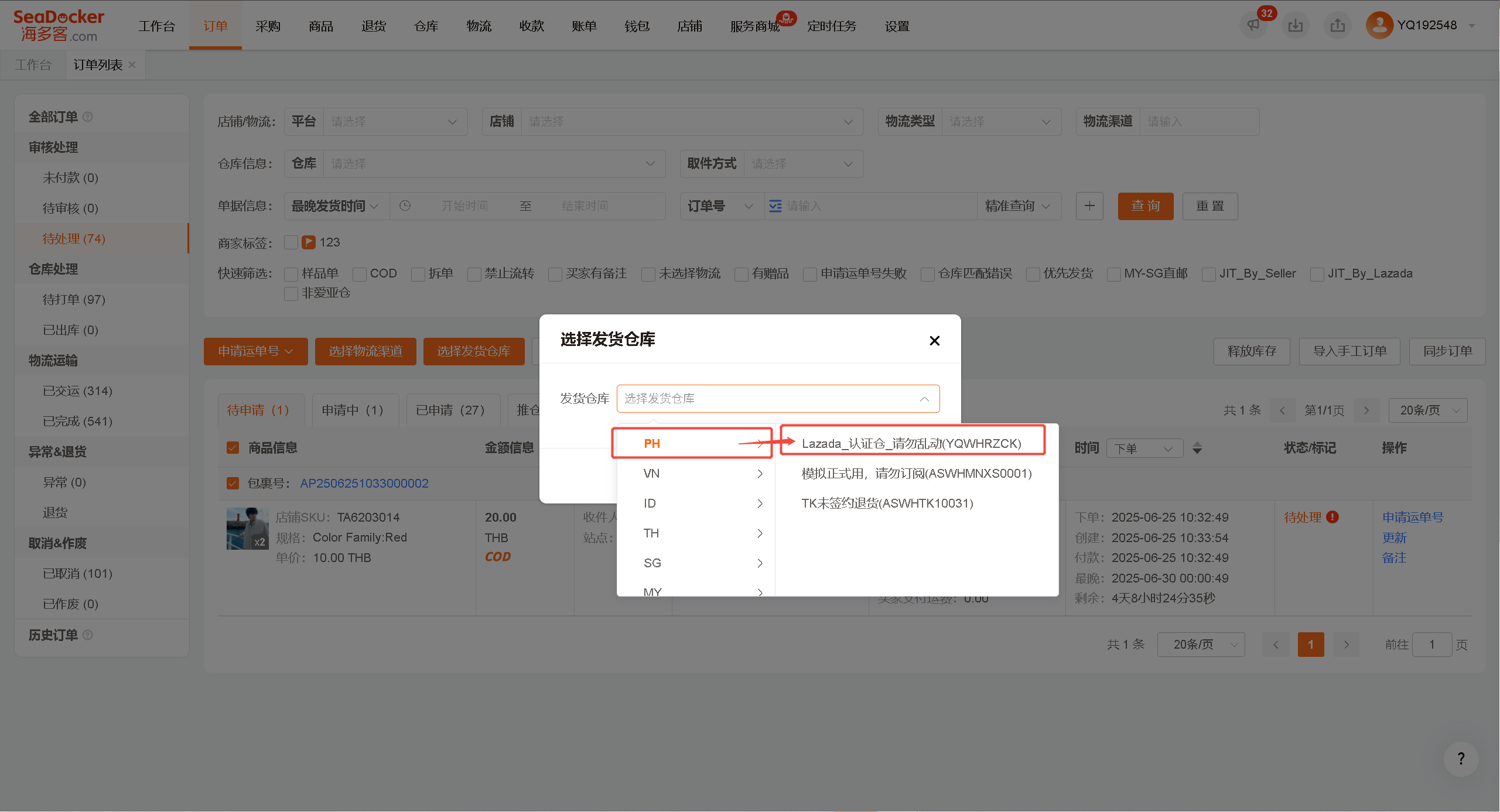Open the 仓库 top menu
1500x812 pixels.
point(426,26)
